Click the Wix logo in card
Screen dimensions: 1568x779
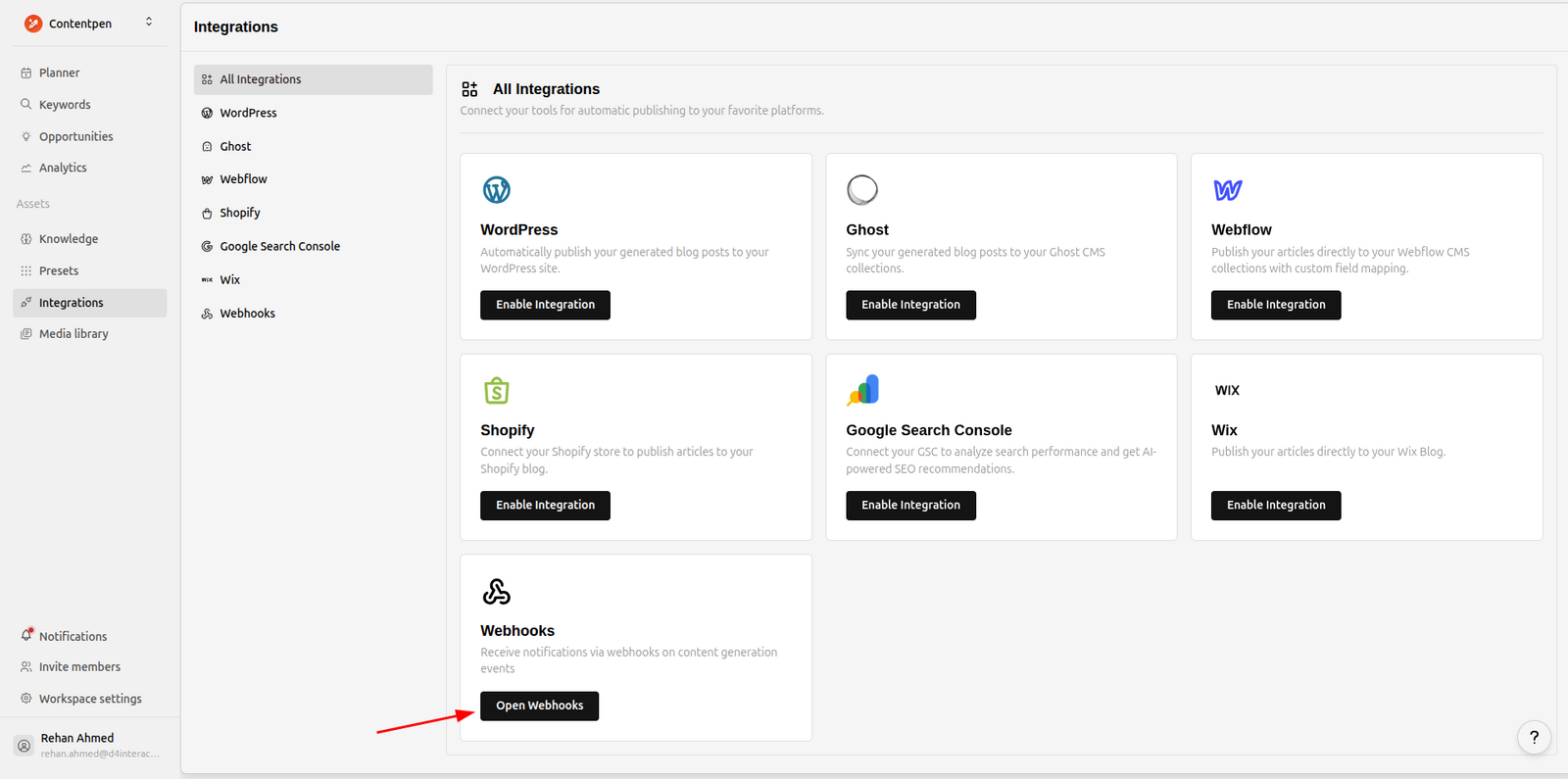(1227, 390)
